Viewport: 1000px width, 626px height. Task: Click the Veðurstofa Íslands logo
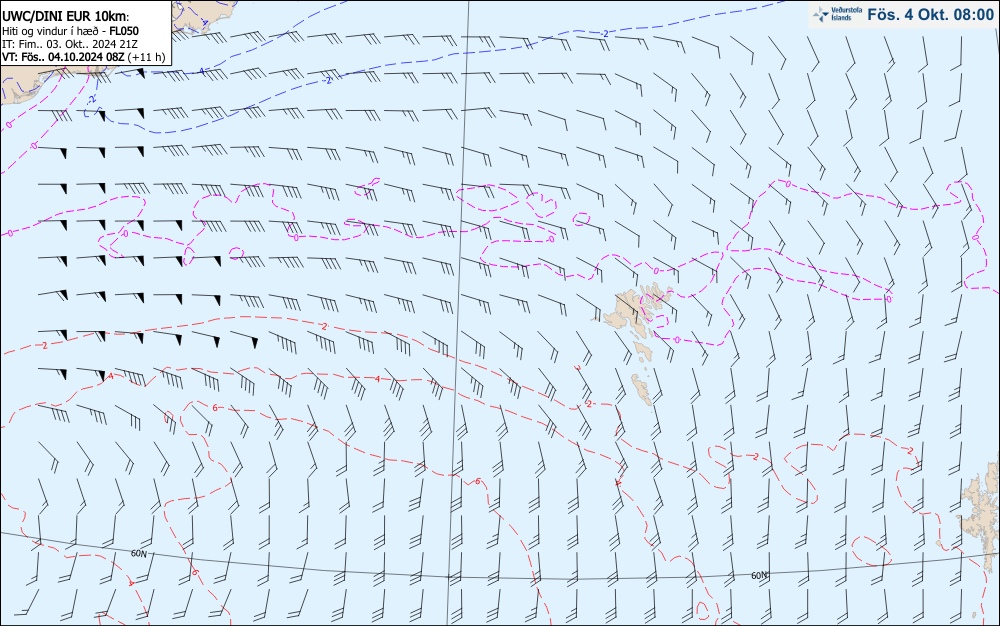(x=837, y=14)
